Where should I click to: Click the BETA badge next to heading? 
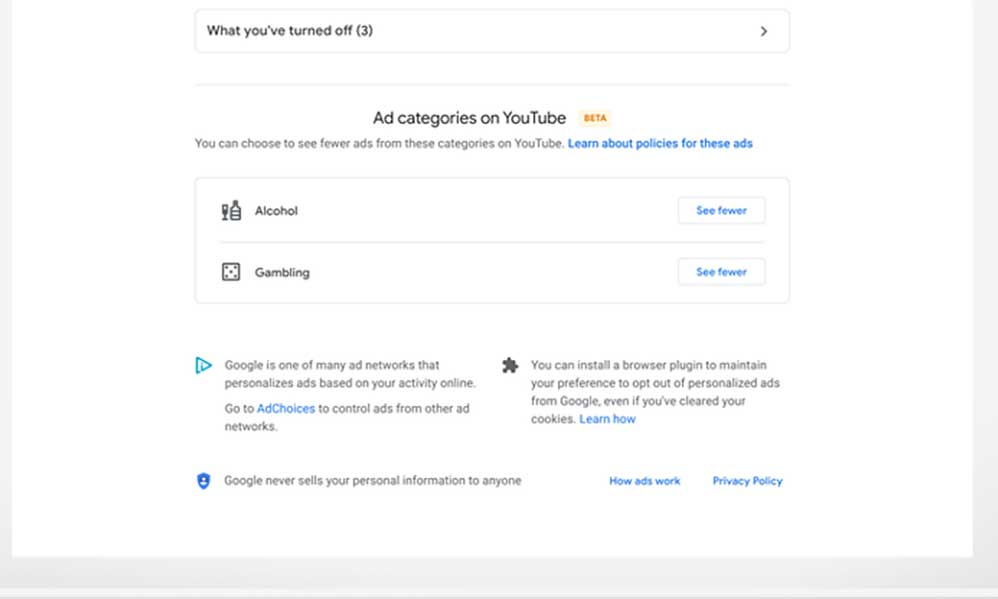click(595, 118)
